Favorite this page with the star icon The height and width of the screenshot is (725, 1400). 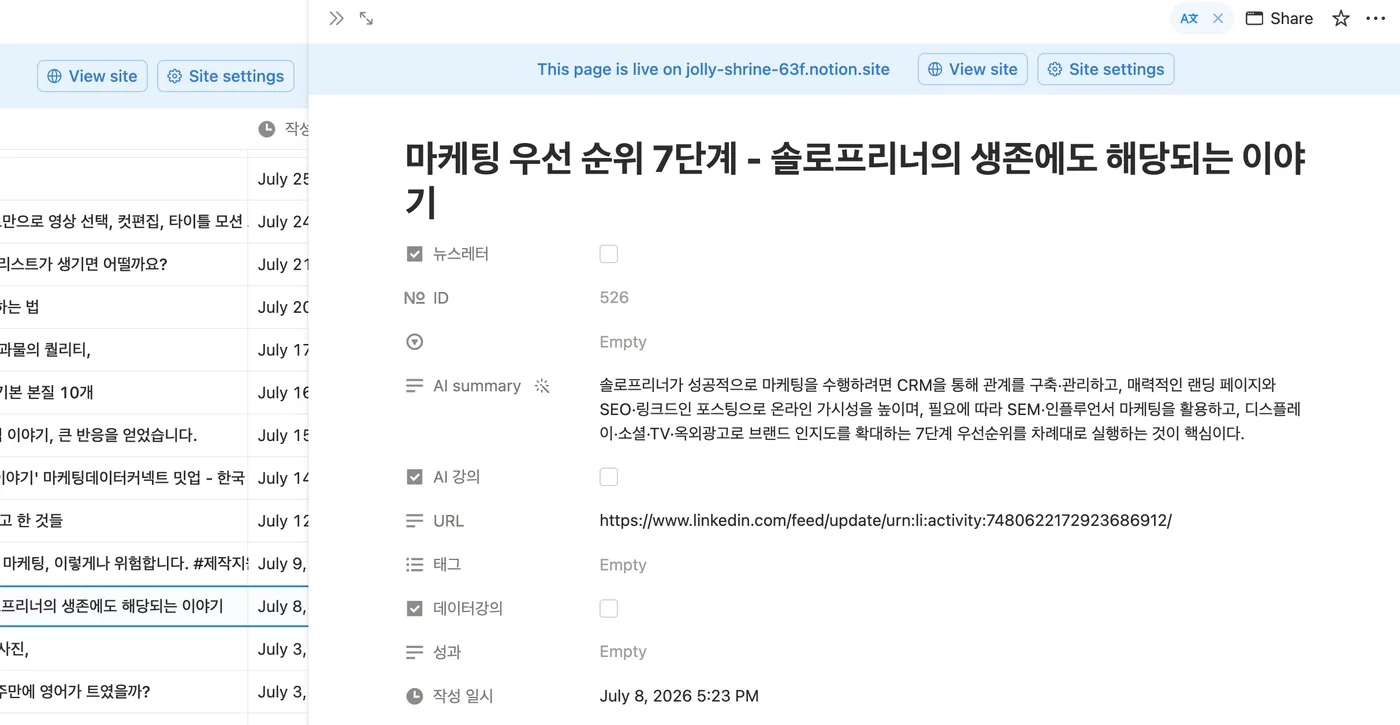[x=1341, y=18]
